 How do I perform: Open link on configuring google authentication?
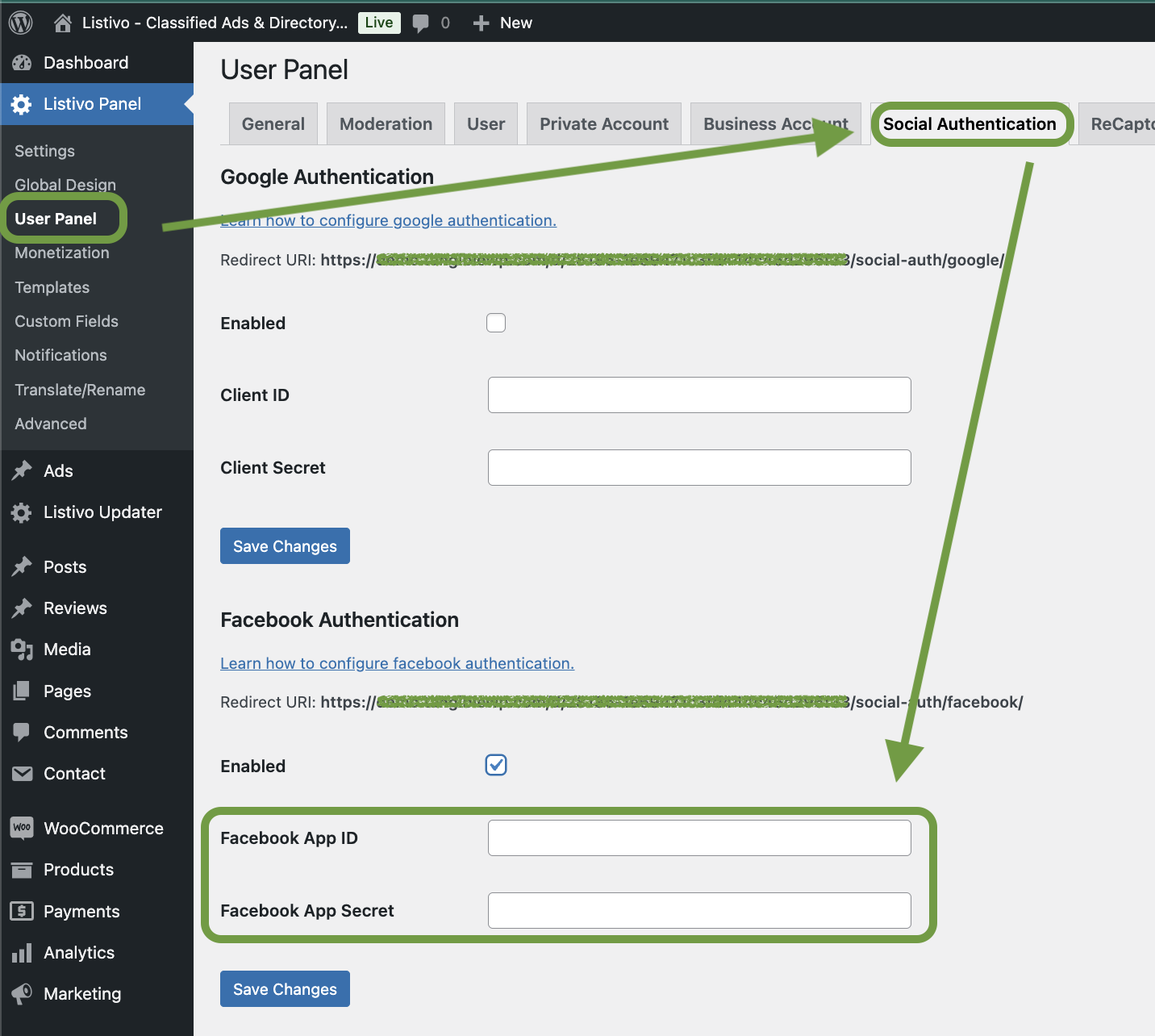[389, 220]
